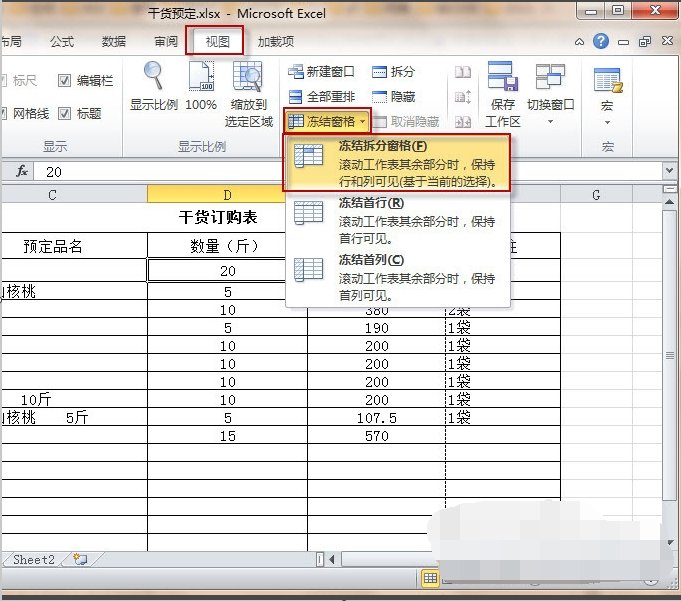Click the synchronous scrolling icon
This screenshot has width=681, height=601.
[x=463, y=96]
